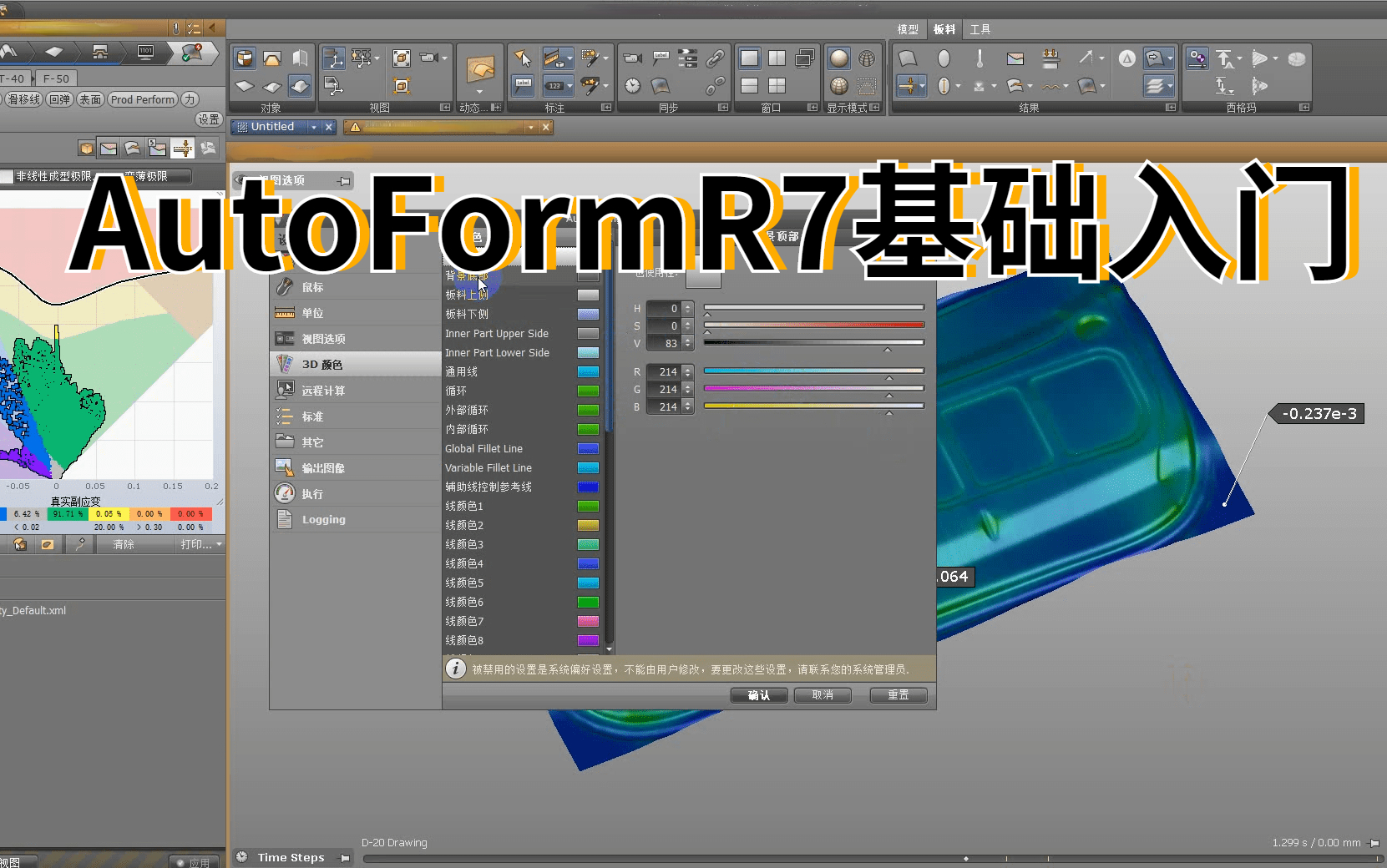
Task: Increase the H value using its stepper
Action: tap(686, 305)
